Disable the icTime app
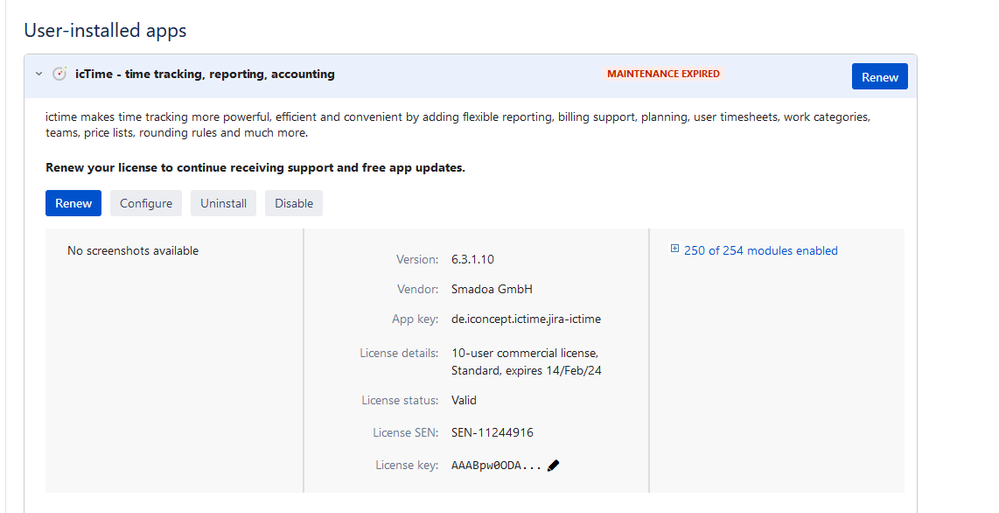999x513 pixels. pos(294,203)
